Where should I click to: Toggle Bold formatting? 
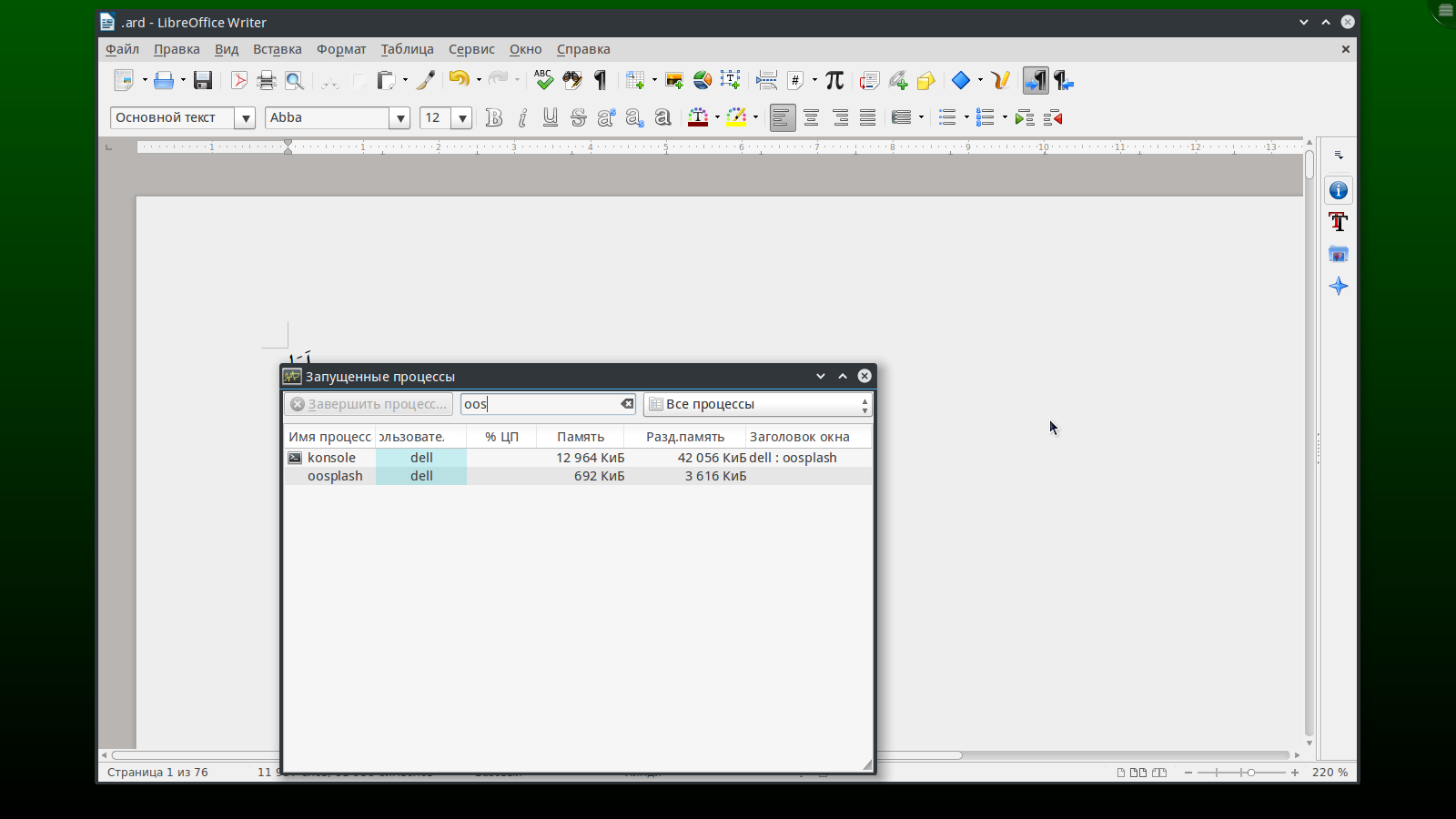coord(494,117)
